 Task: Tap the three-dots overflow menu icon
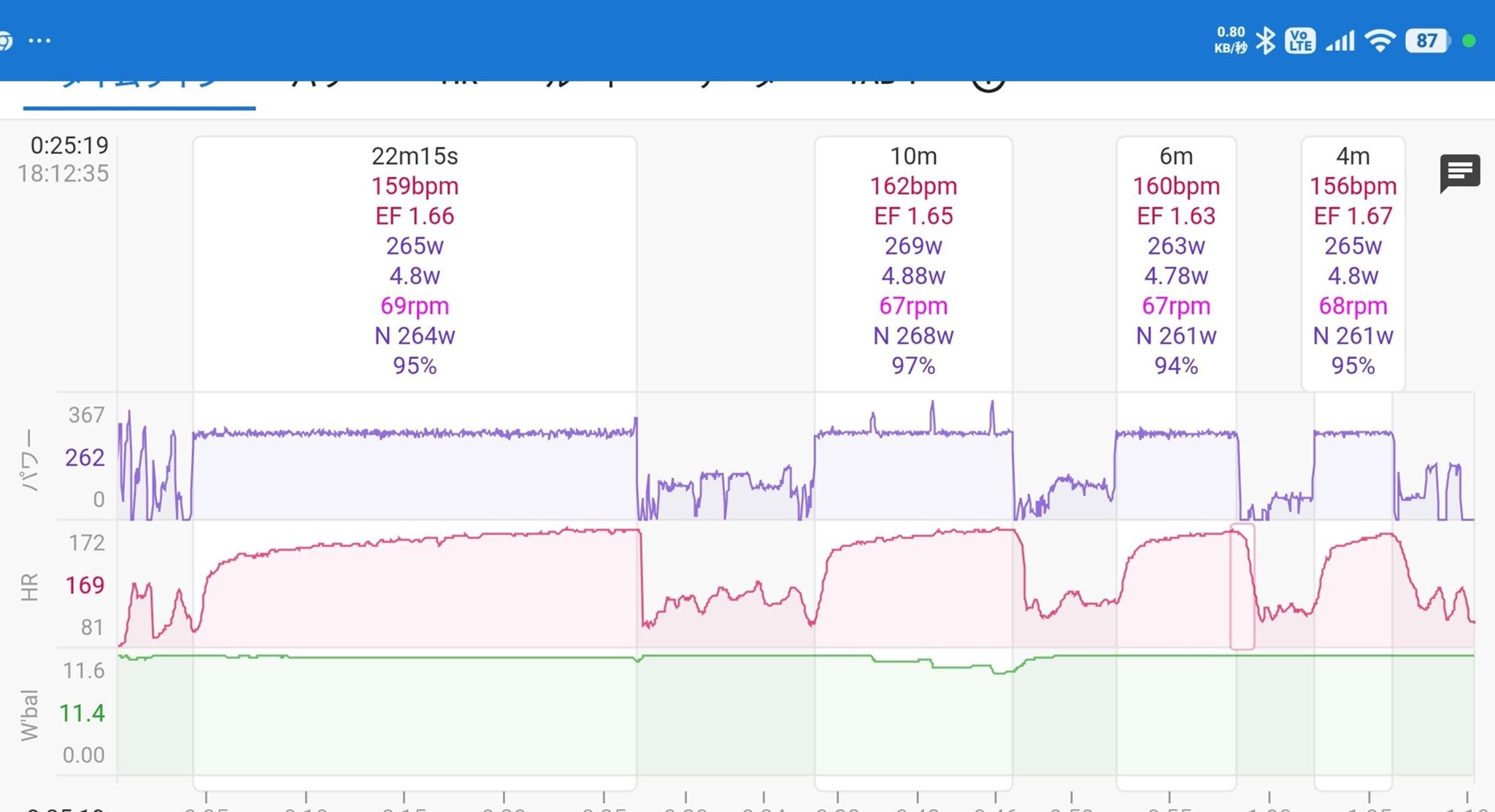pos(39,41)
